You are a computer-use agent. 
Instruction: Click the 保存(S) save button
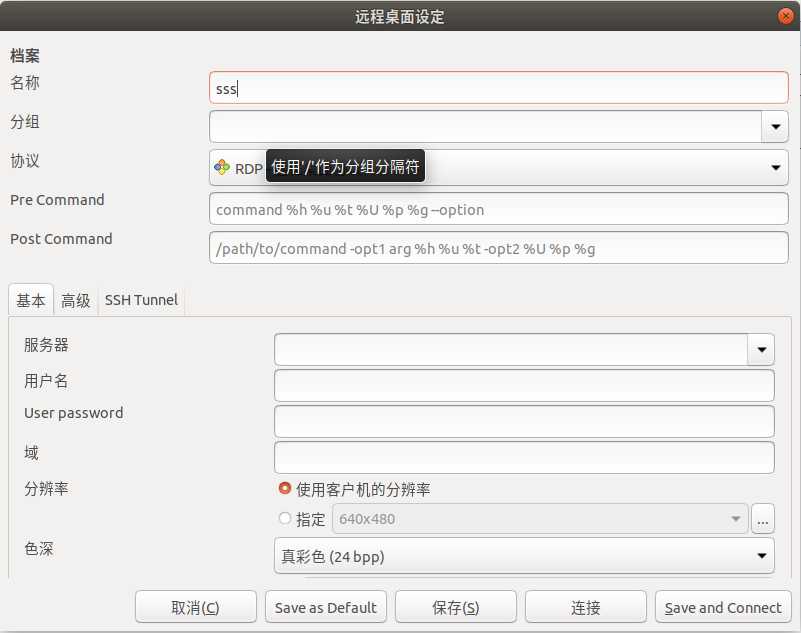(455, 607)
